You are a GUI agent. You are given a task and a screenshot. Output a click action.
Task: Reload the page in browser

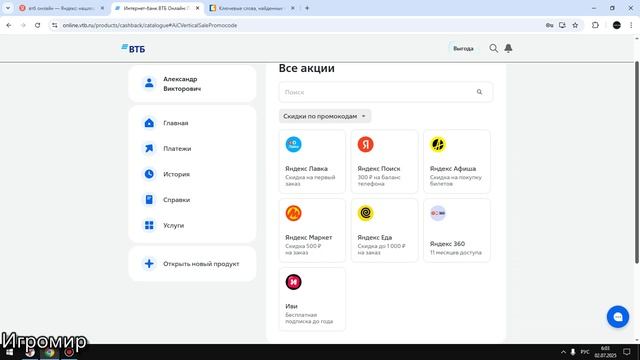pyautogui.click(x=37, y=25)
